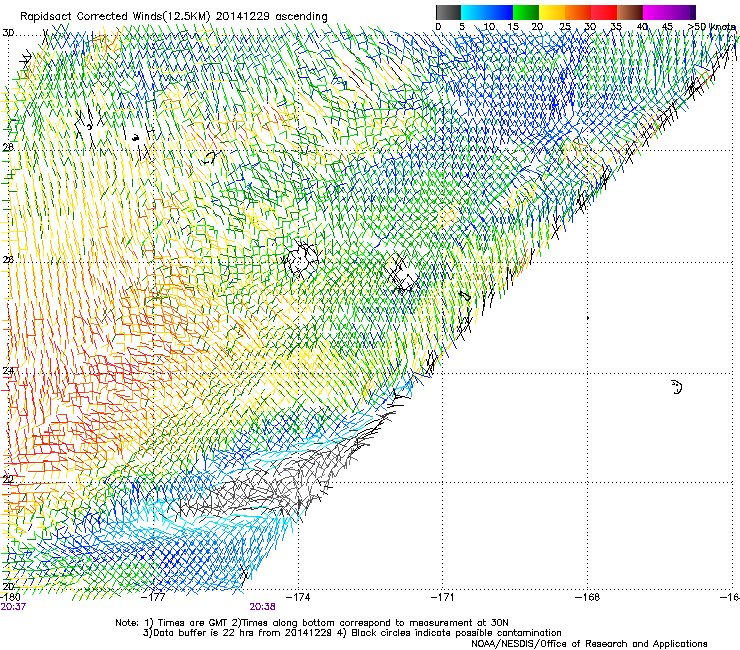Click the '>50 knots' legend label
The image size is (740, 650).
[x=712, y=27]
